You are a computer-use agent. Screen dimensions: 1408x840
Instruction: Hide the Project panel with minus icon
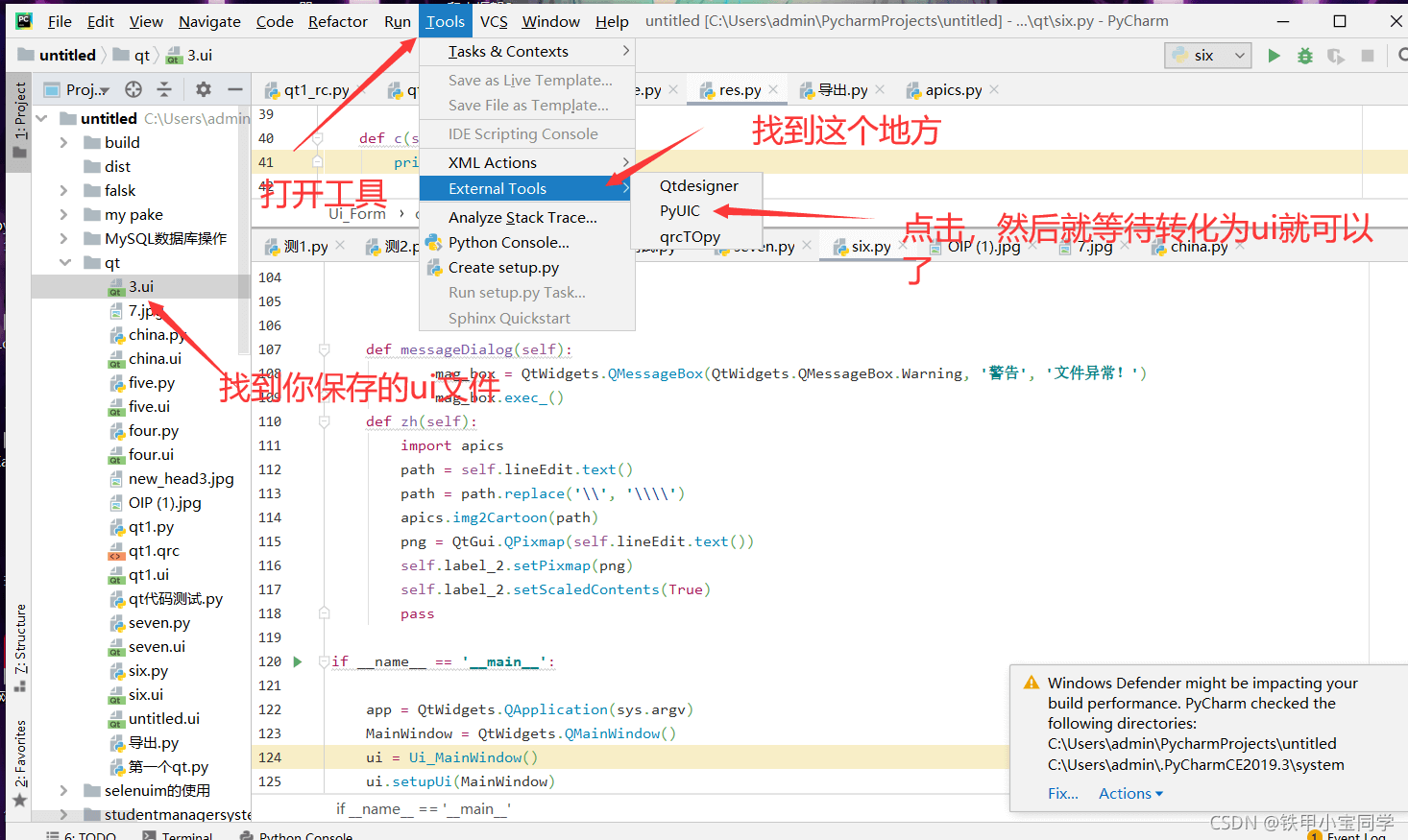234,89
